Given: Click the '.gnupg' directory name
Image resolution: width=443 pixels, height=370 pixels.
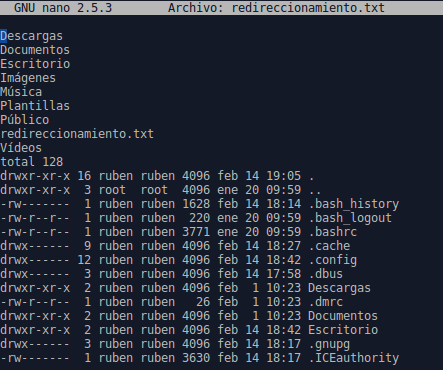Looking at the screenshot, I should pyautogui.click(x=329, y=344).
